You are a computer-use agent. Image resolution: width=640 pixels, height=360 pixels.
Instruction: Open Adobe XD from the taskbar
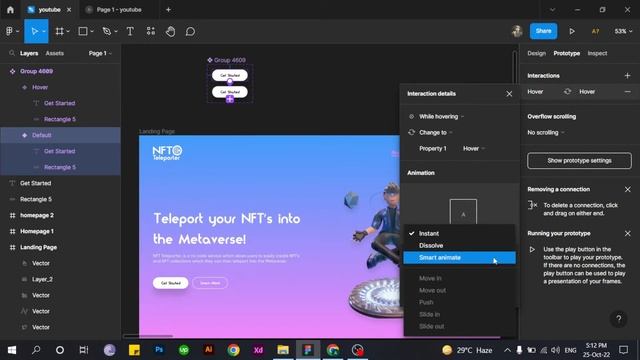point(258,350)
